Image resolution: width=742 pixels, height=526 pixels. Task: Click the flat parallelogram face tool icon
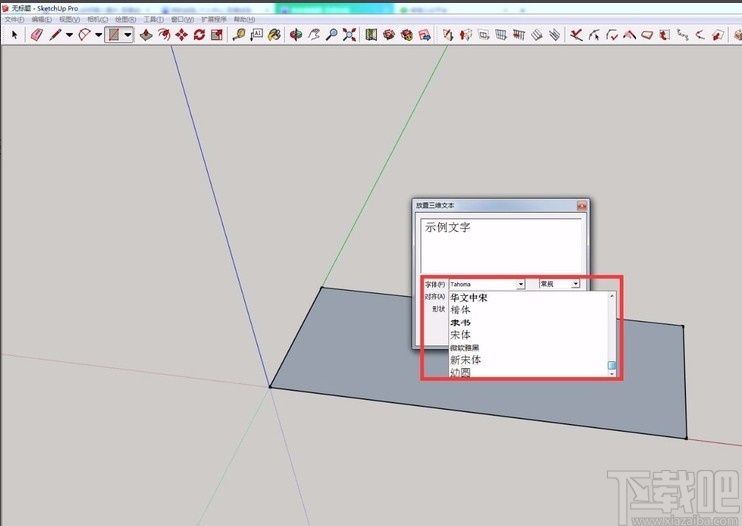647,35
